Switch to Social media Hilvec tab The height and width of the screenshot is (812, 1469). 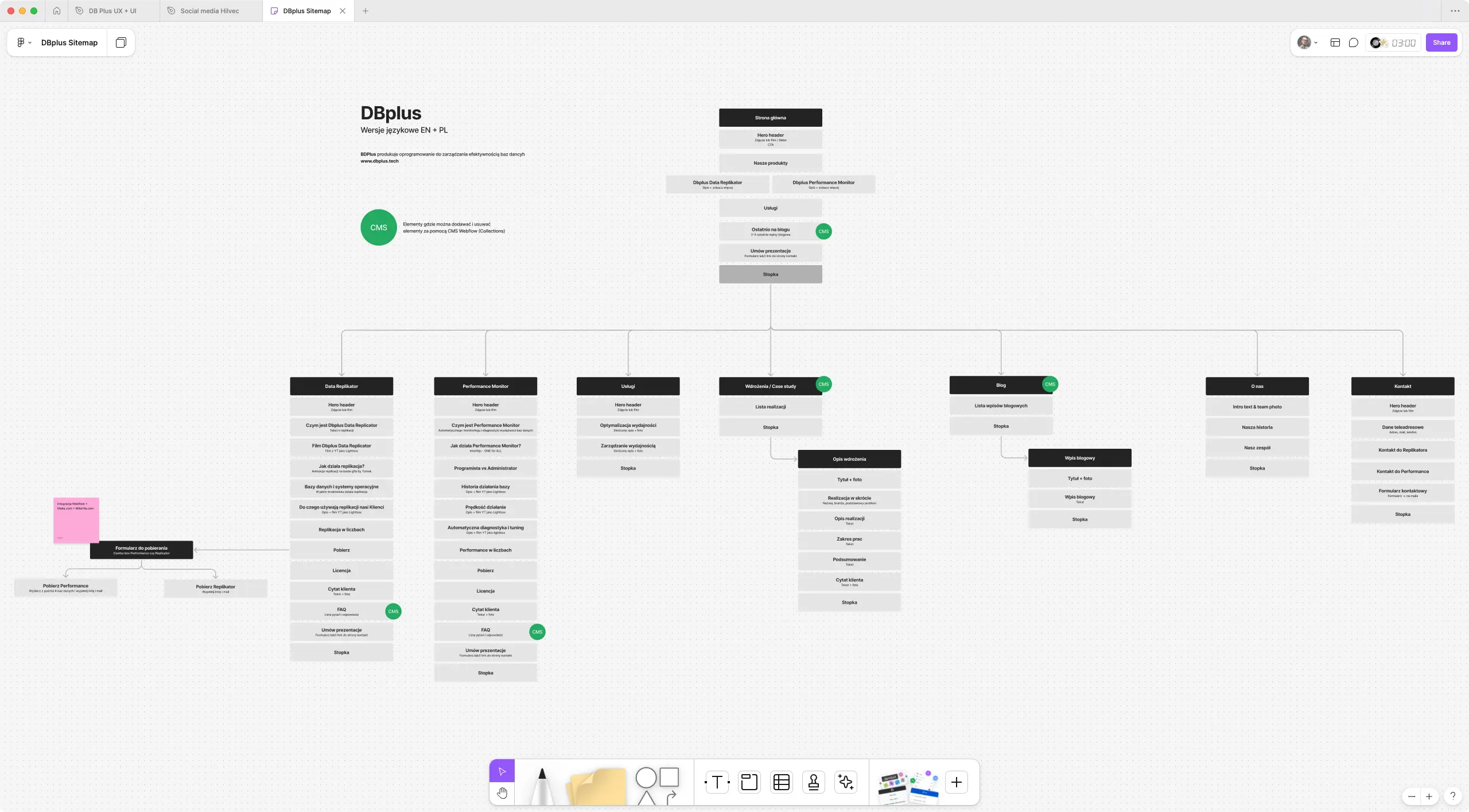[x=209, y=11]
